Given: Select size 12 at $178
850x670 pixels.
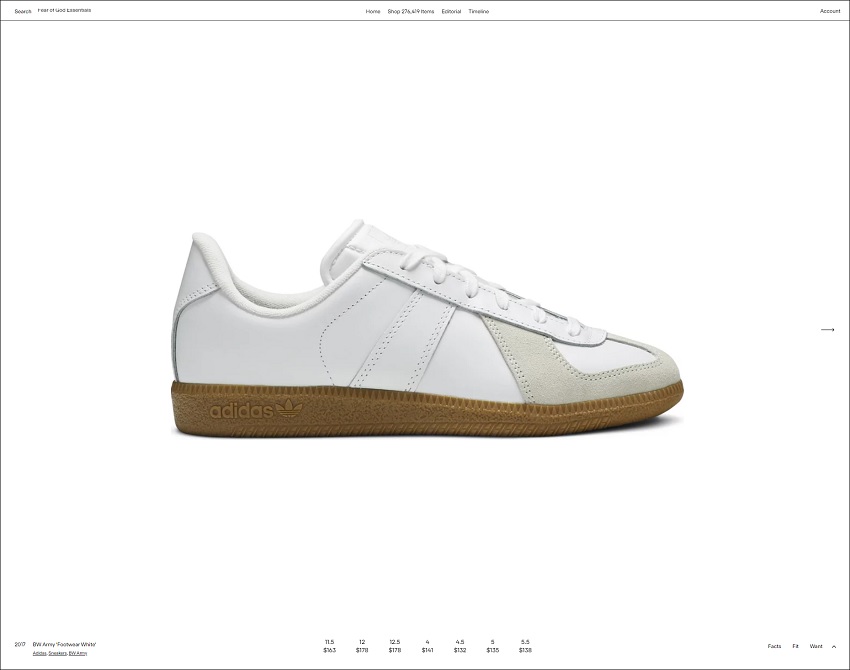Looking at the screenshot, I should pos(362,646).
